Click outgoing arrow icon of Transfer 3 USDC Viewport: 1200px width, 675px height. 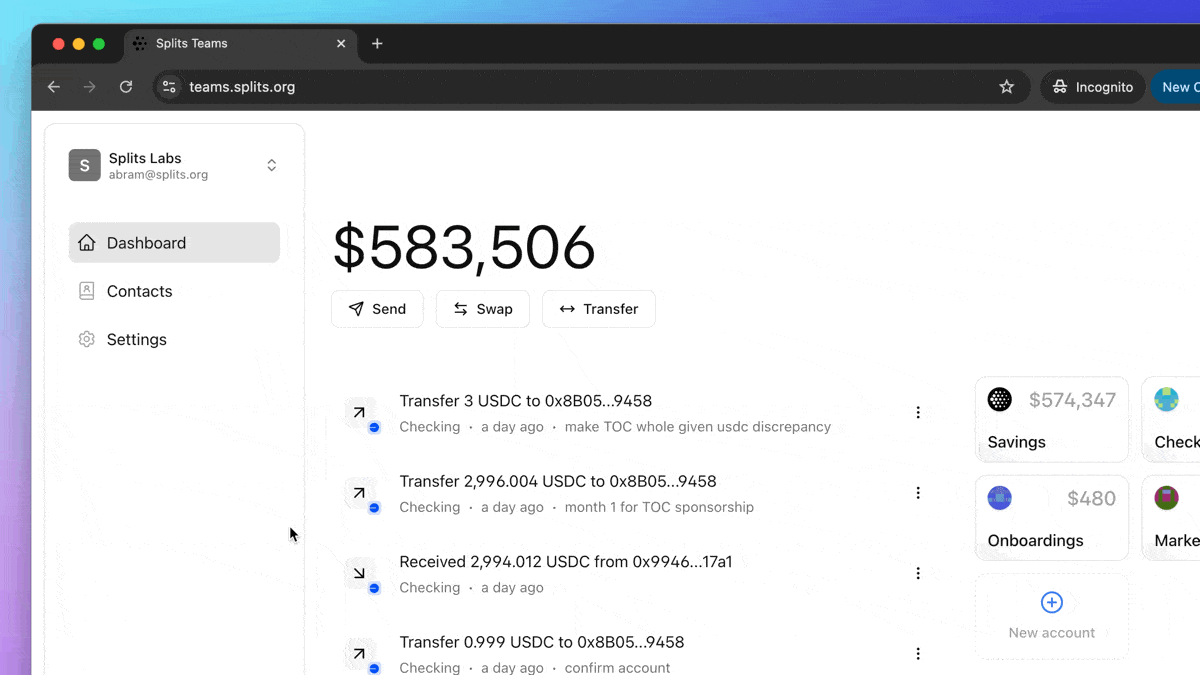(359, 412)
